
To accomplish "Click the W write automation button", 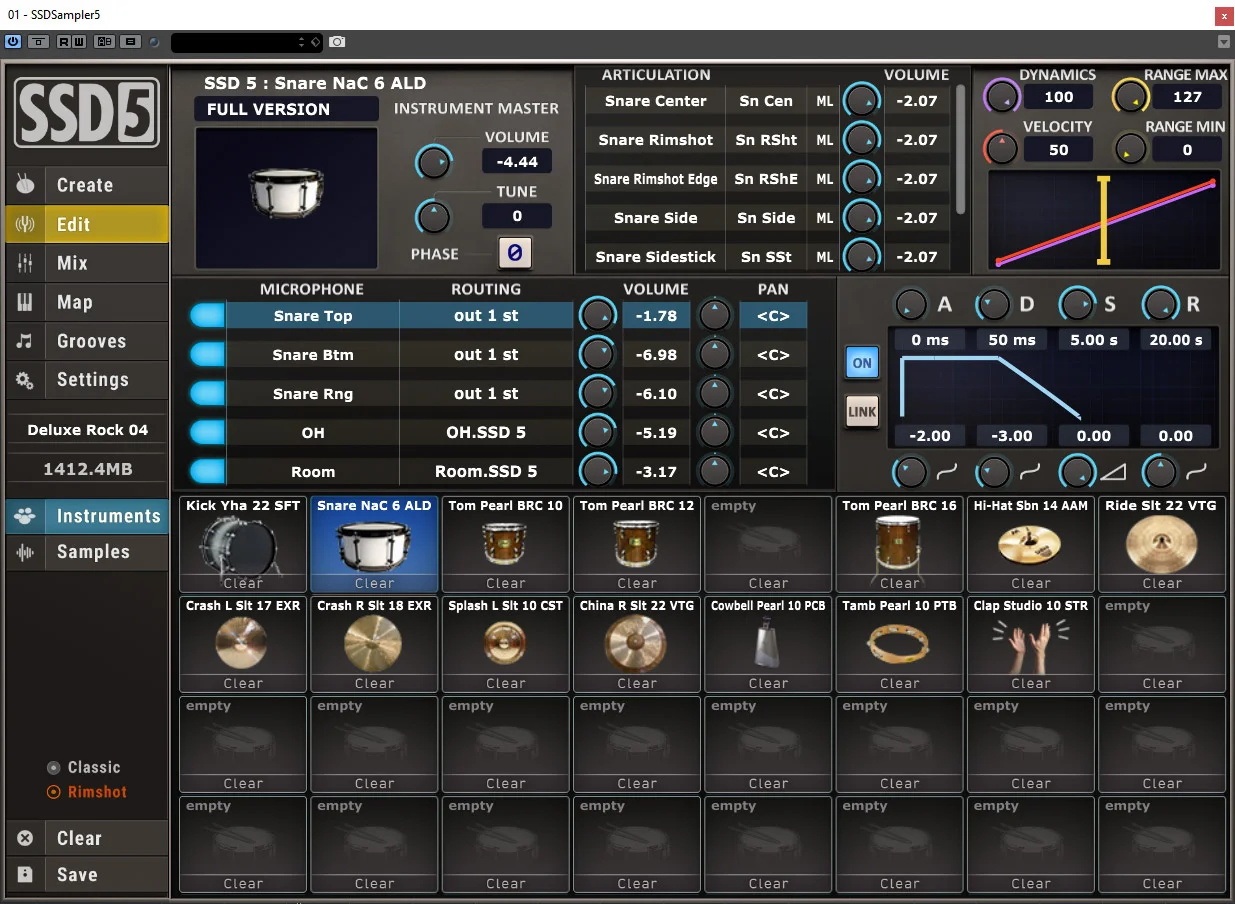I will click(x=78, y=42).
